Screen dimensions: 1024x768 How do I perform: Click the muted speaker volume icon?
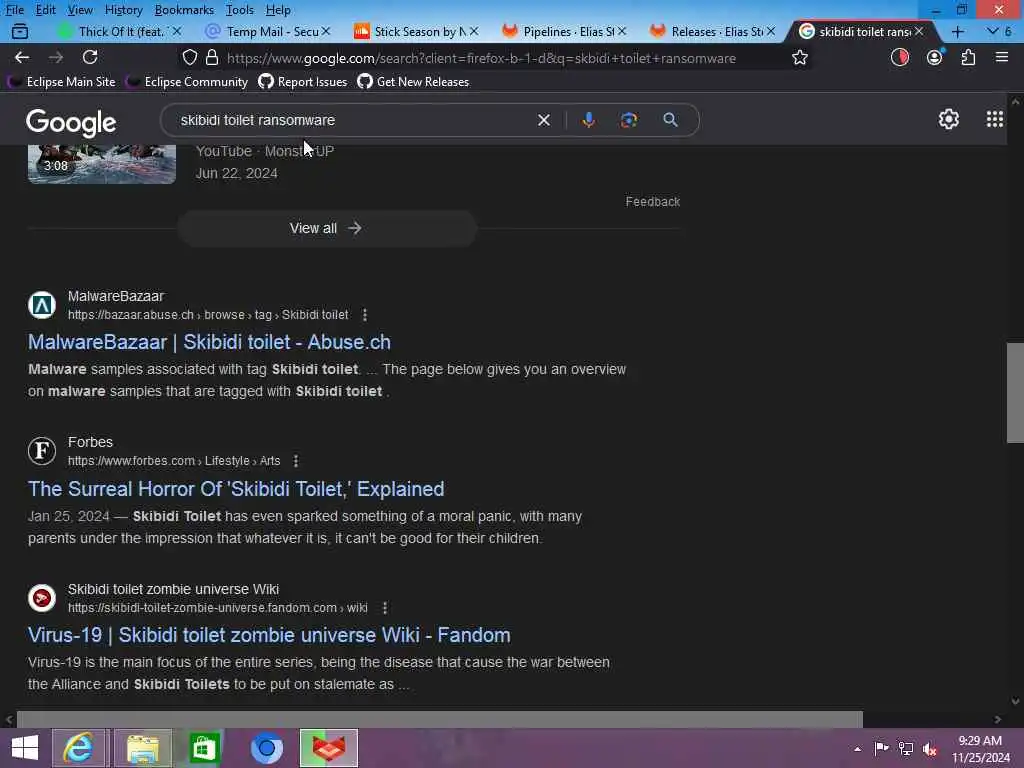click(x=929, y=748)
